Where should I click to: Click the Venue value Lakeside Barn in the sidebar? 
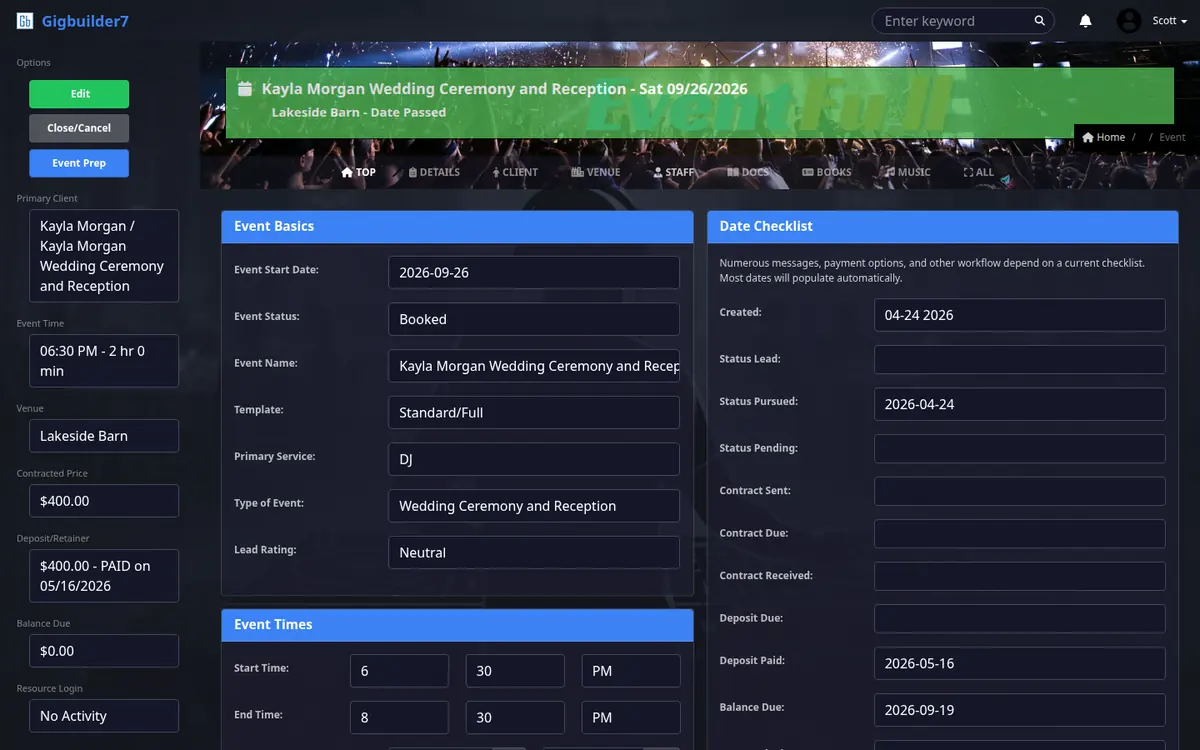(104, 436)
